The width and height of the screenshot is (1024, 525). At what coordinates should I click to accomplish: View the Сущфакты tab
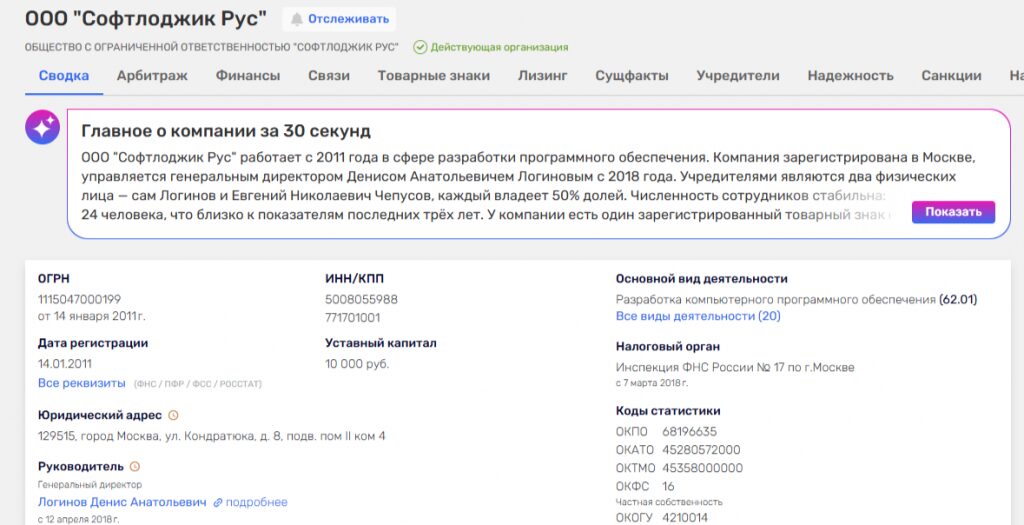tap(632, 76)
